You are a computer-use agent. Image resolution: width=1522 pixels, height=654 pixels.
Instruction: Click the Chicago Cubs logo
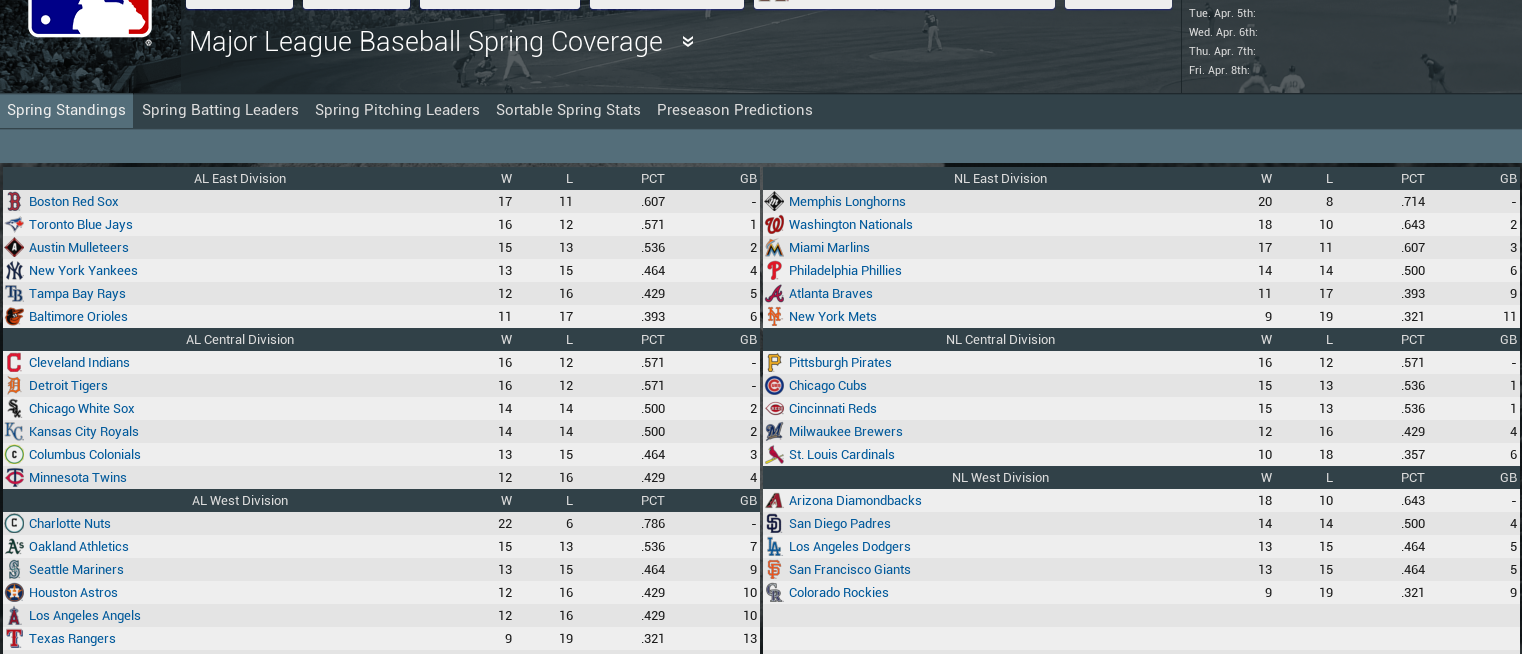pyautogui.click(x=774, y=386)
